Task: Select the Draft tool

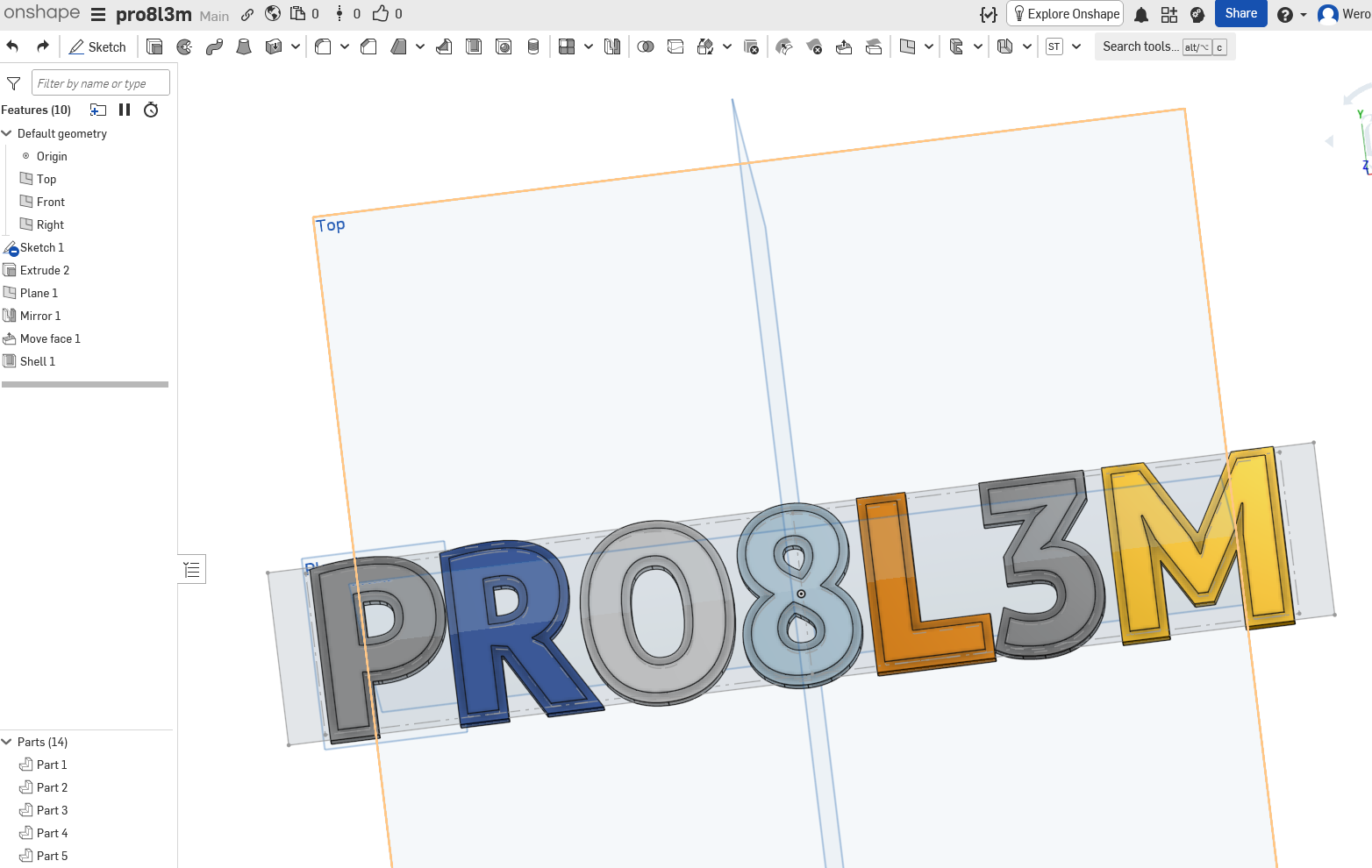Action: click(398, 46)
